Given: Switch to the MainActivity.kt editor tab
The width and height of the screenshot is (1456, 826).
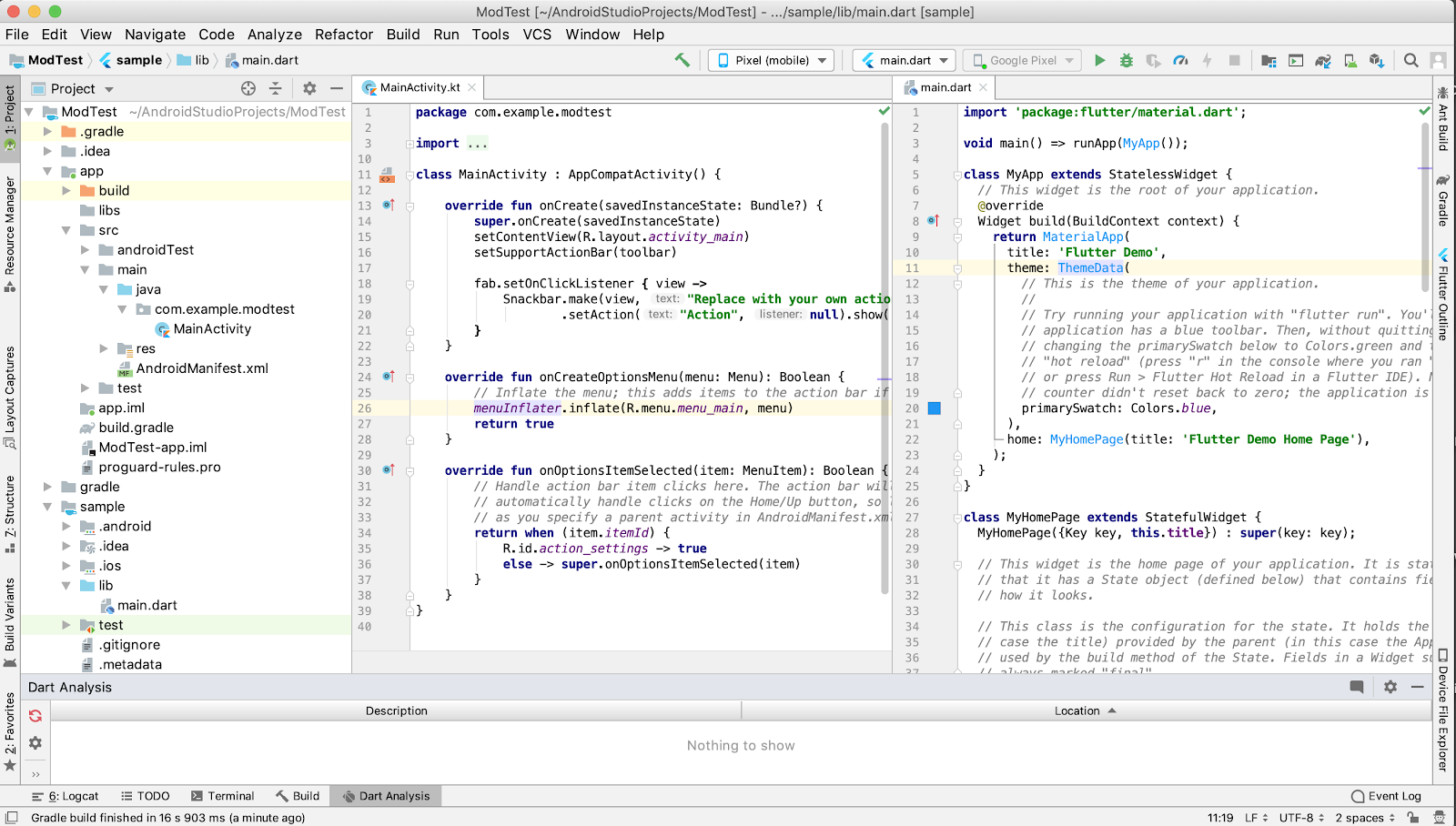Looking at the screenshot, I should tap(419, 87).
